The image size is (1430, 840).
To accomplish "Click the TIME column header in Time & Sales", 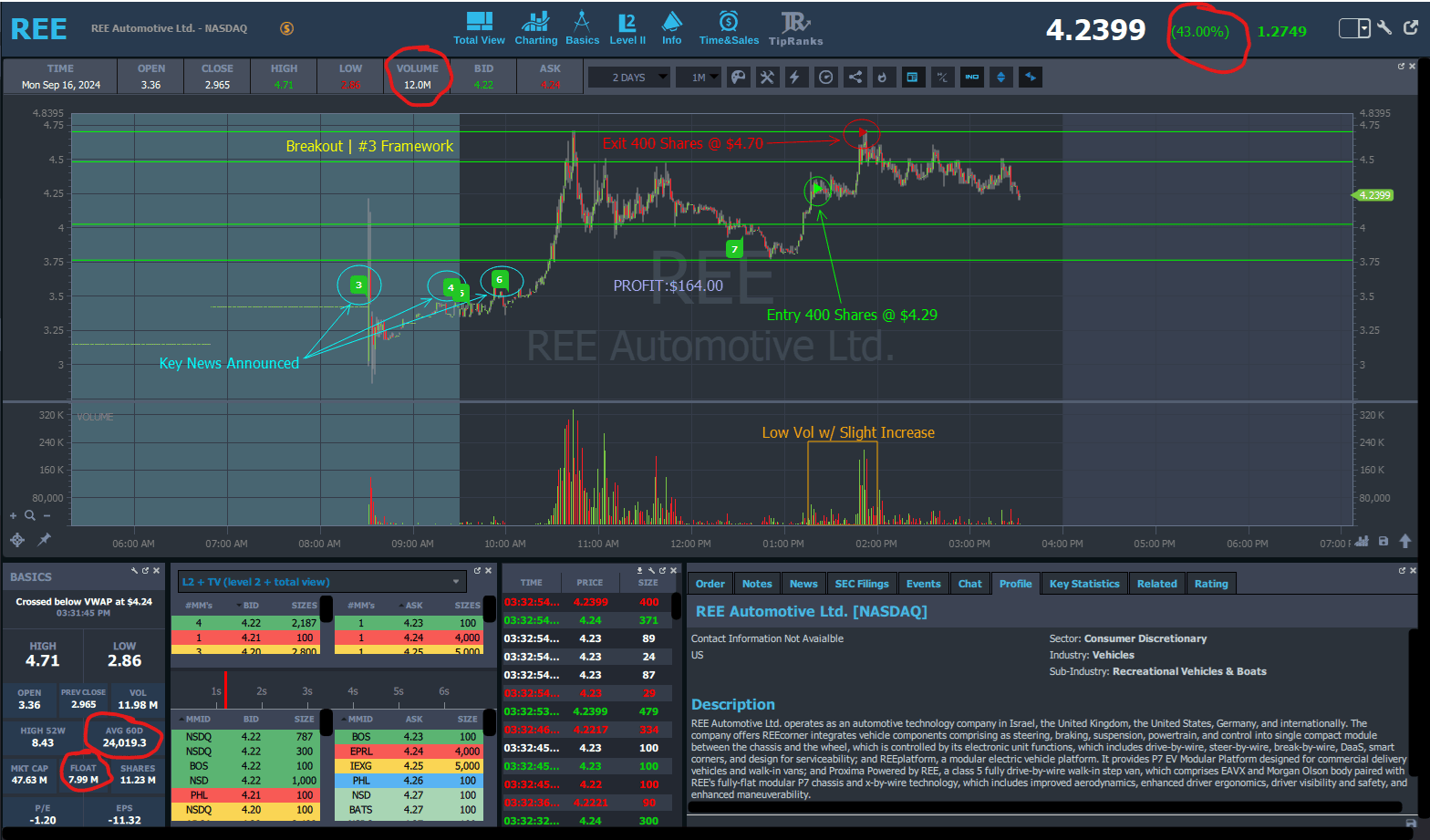I will pyautogui.click(x=531, y=582).
